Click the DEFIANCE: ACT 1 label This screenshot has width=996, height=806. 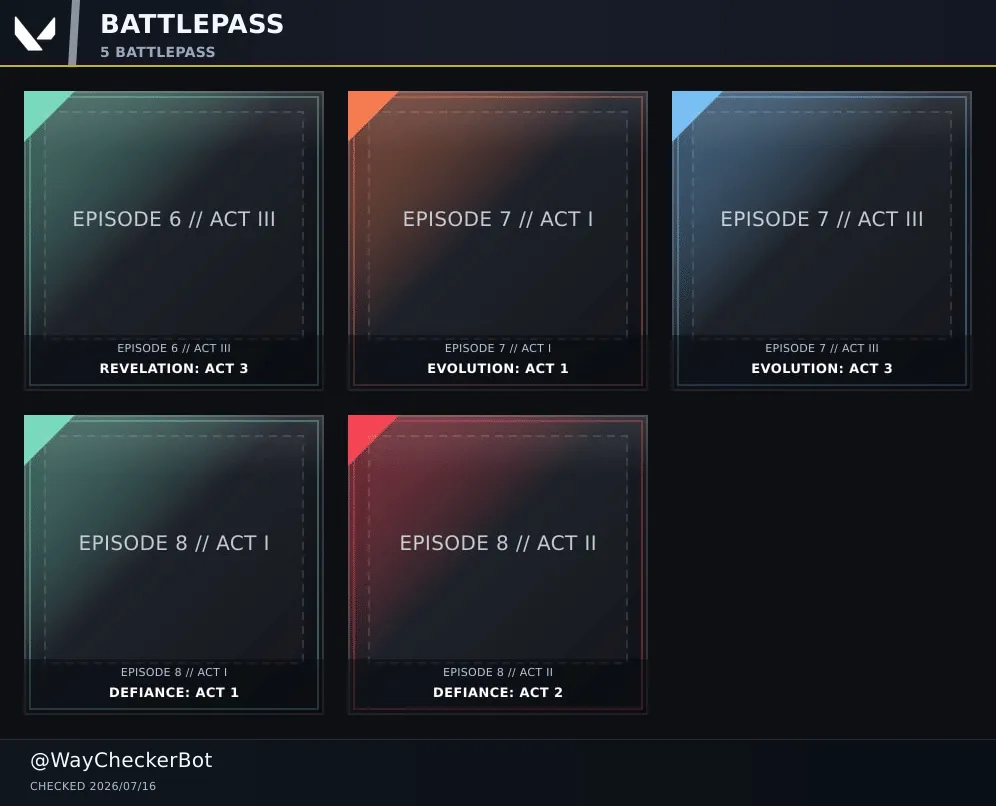(x=173, y=692)
